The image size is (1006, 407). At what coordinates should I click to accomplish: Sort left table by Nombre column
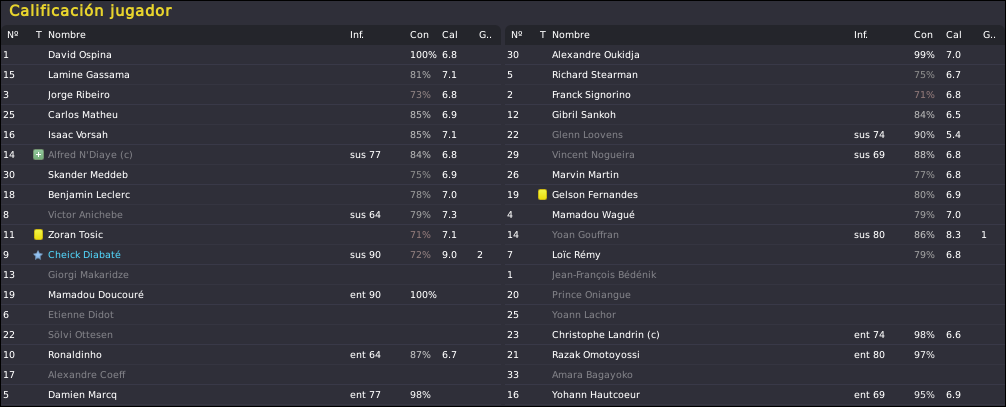pyautogui.click(x=67, y=35)
